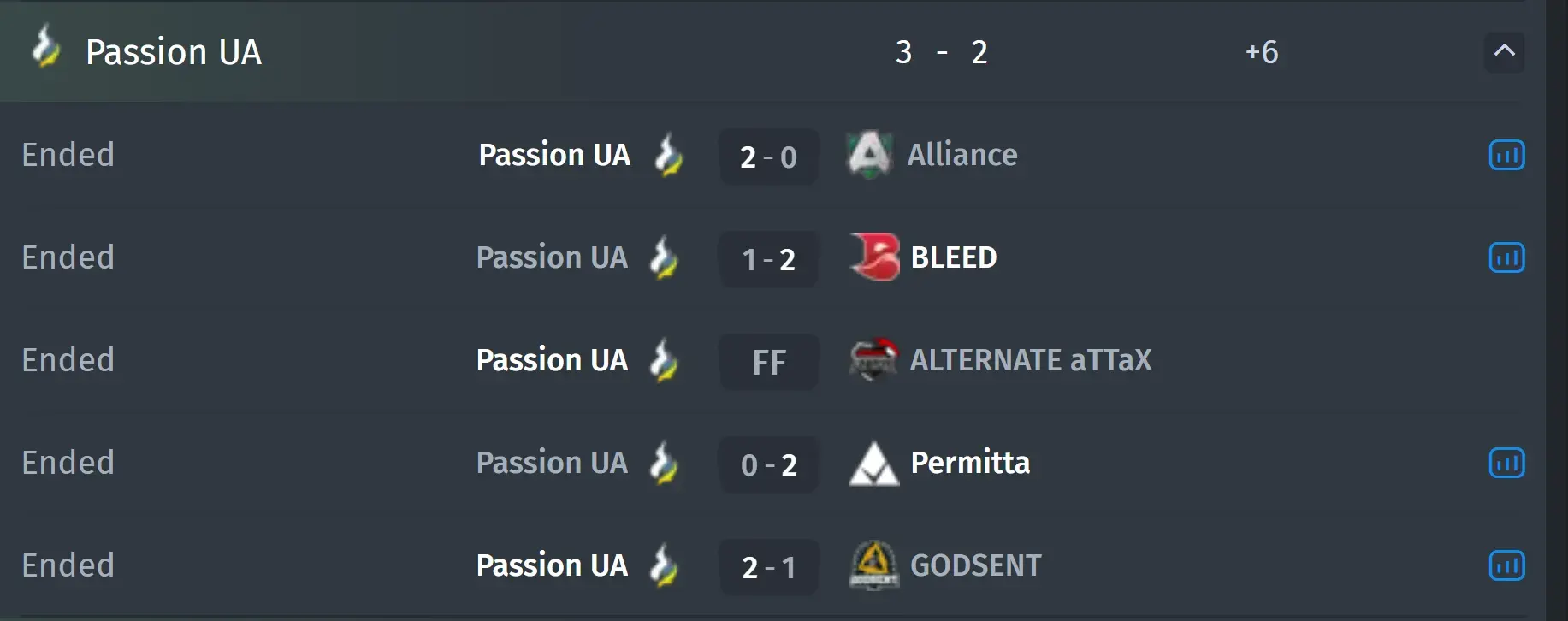Open the Alliance team link
This screenshot has height=621, width=1568.
(962, 155)
